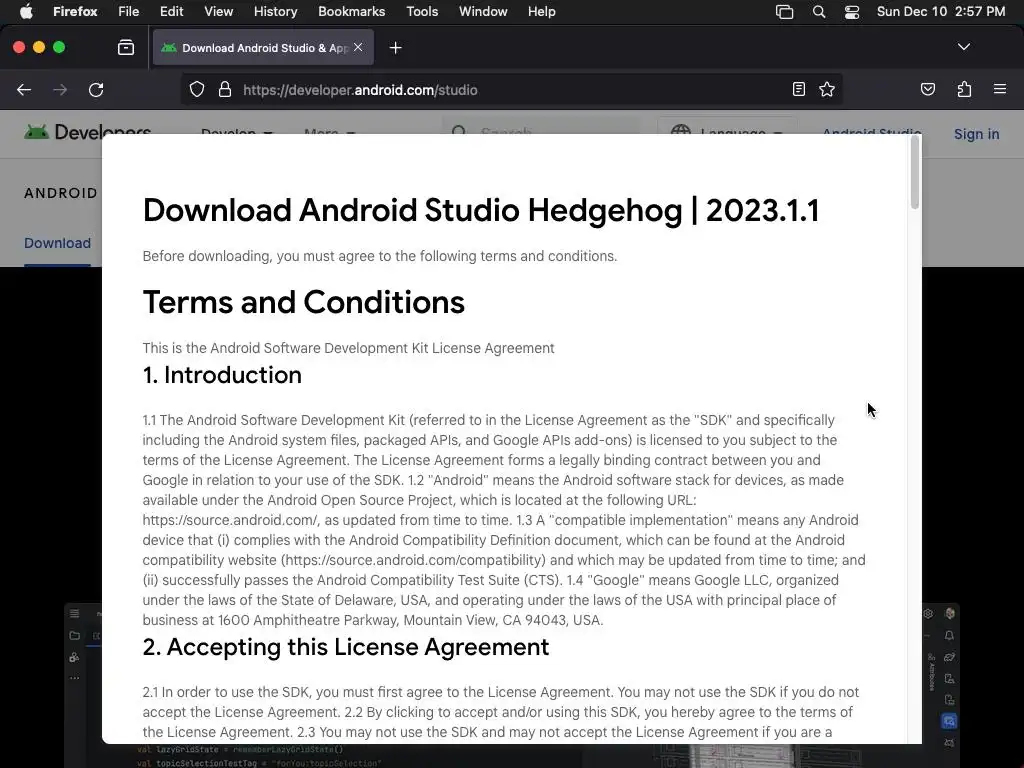This screenshot has width=1024, height=768.
Task: Open the Firefox View icon in the tab bar
Action: click(126, 47)
